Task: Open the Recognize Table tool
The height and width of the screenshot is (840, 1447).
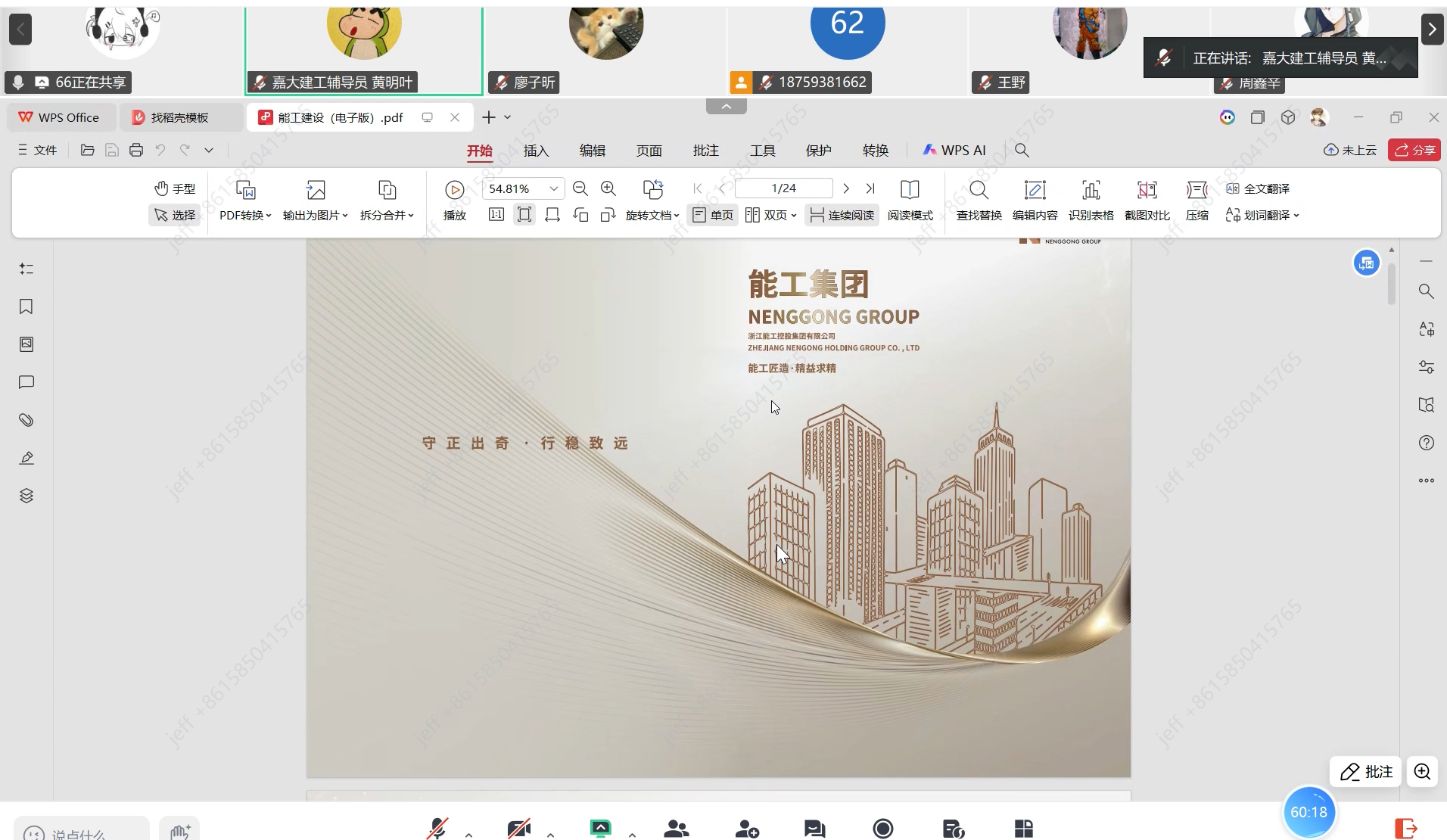Action: 1091,200
